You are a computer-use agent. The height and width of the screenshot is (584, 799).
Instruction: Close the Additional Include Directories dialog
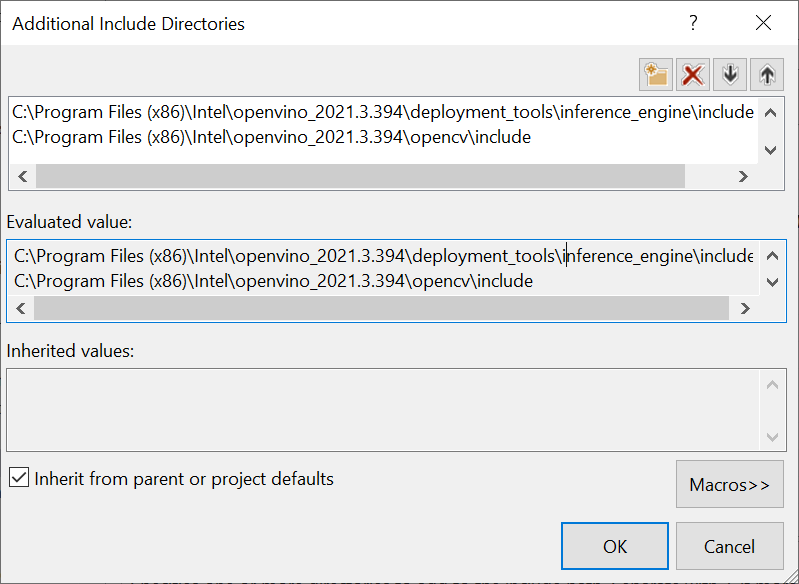(763, 23)
